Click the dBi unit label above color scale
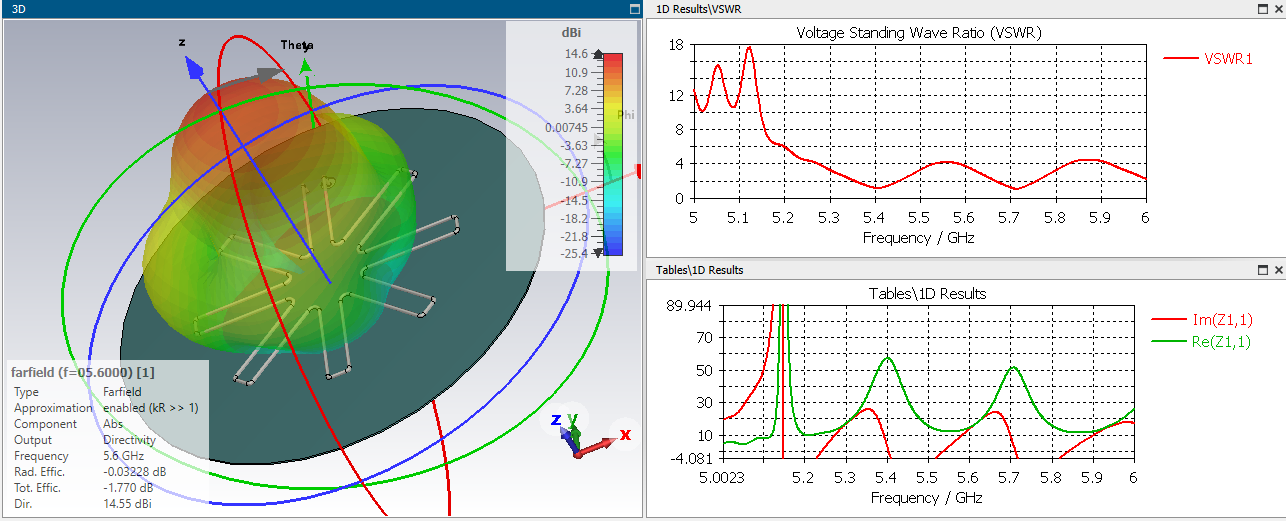Image resolution: width=1286 pixels, height=521 pixels. [573, 33]
